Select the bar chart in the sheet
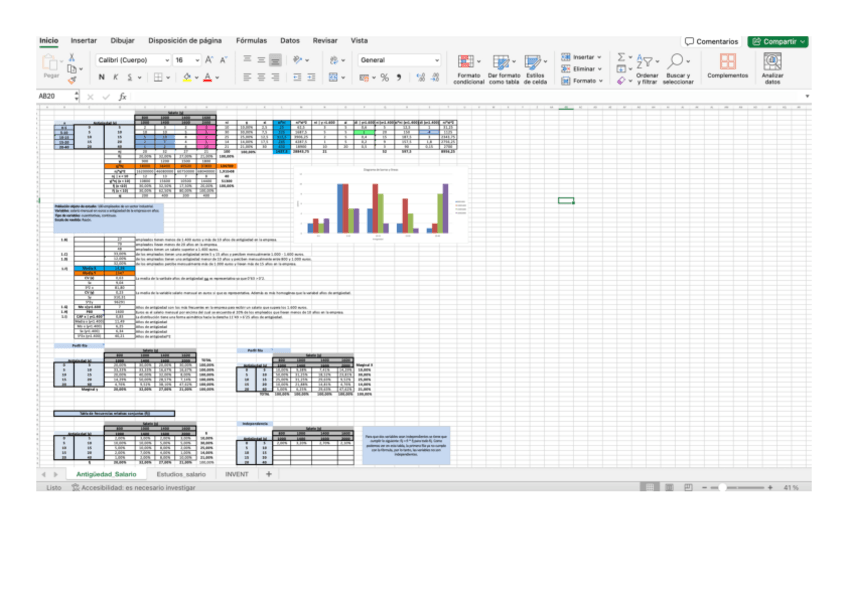 381,204
